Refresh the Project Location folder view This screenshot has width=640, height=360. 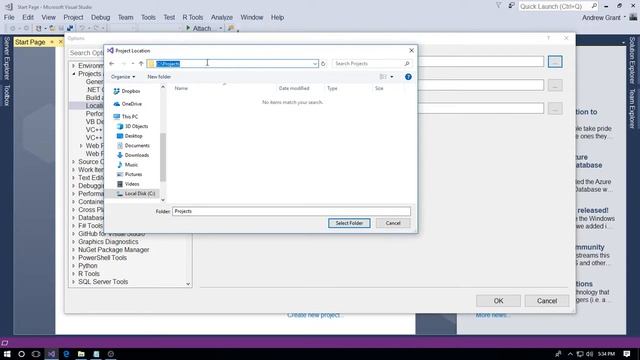323,64
